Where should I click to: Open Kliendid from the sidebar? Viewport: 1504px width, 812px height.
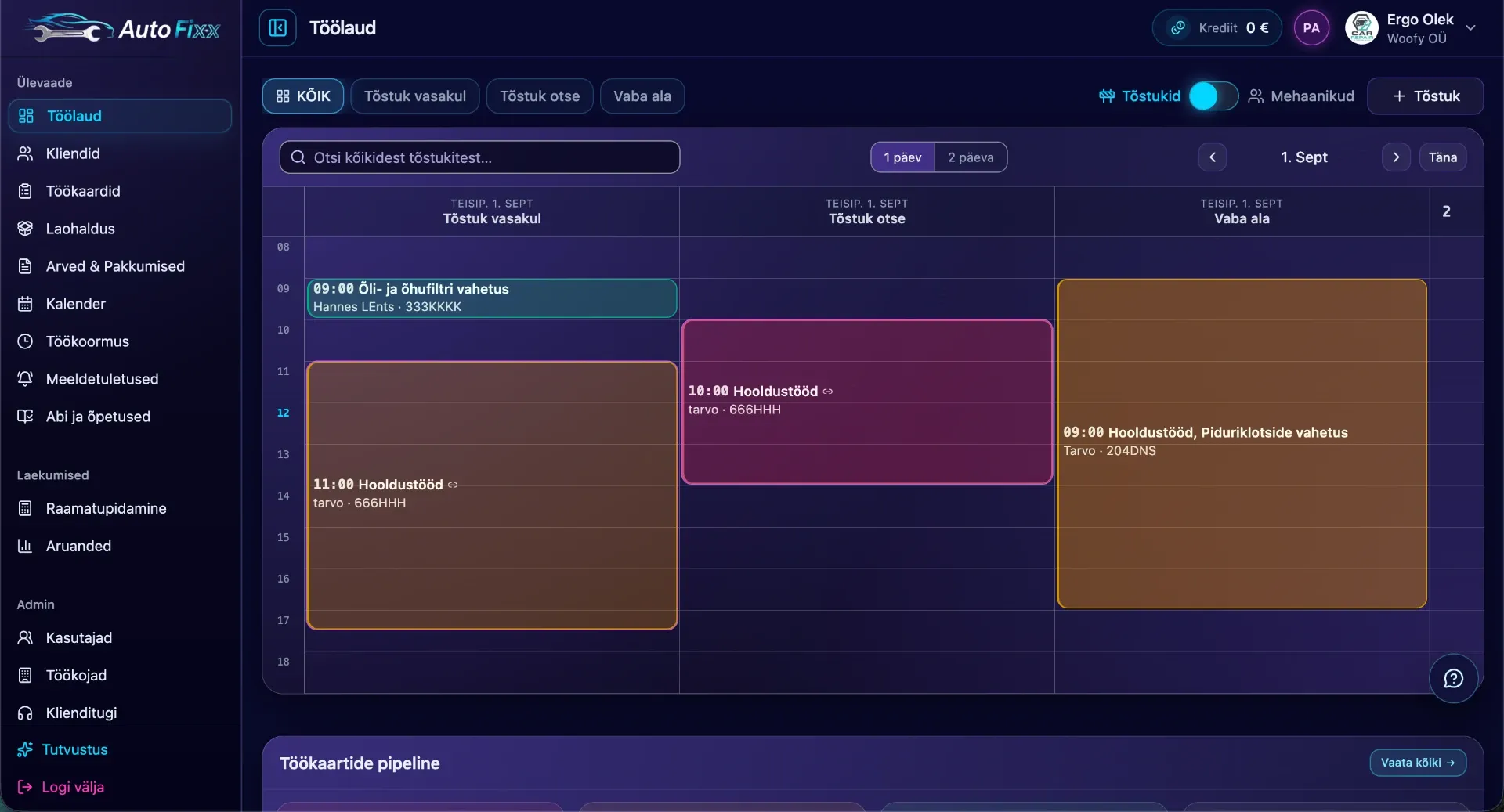click(120, 153)
